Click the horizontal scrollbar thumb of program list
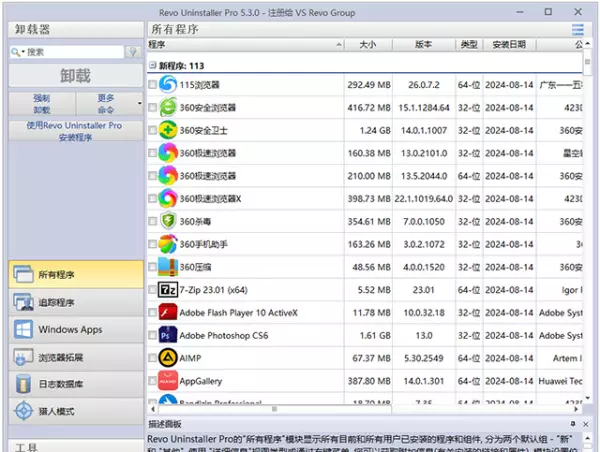The image size is (600, 452). [274, 409]
